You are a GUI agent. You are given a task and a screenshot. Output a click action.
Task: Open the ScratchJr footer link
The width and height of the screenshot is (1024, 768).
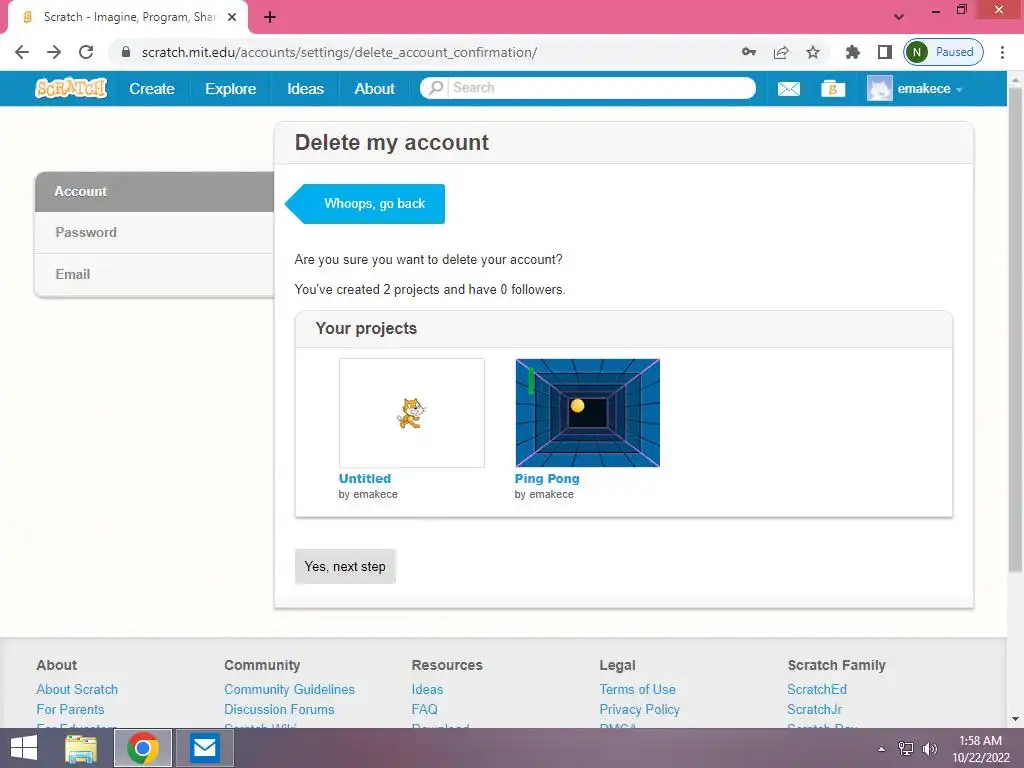click(x=814, y=709)
